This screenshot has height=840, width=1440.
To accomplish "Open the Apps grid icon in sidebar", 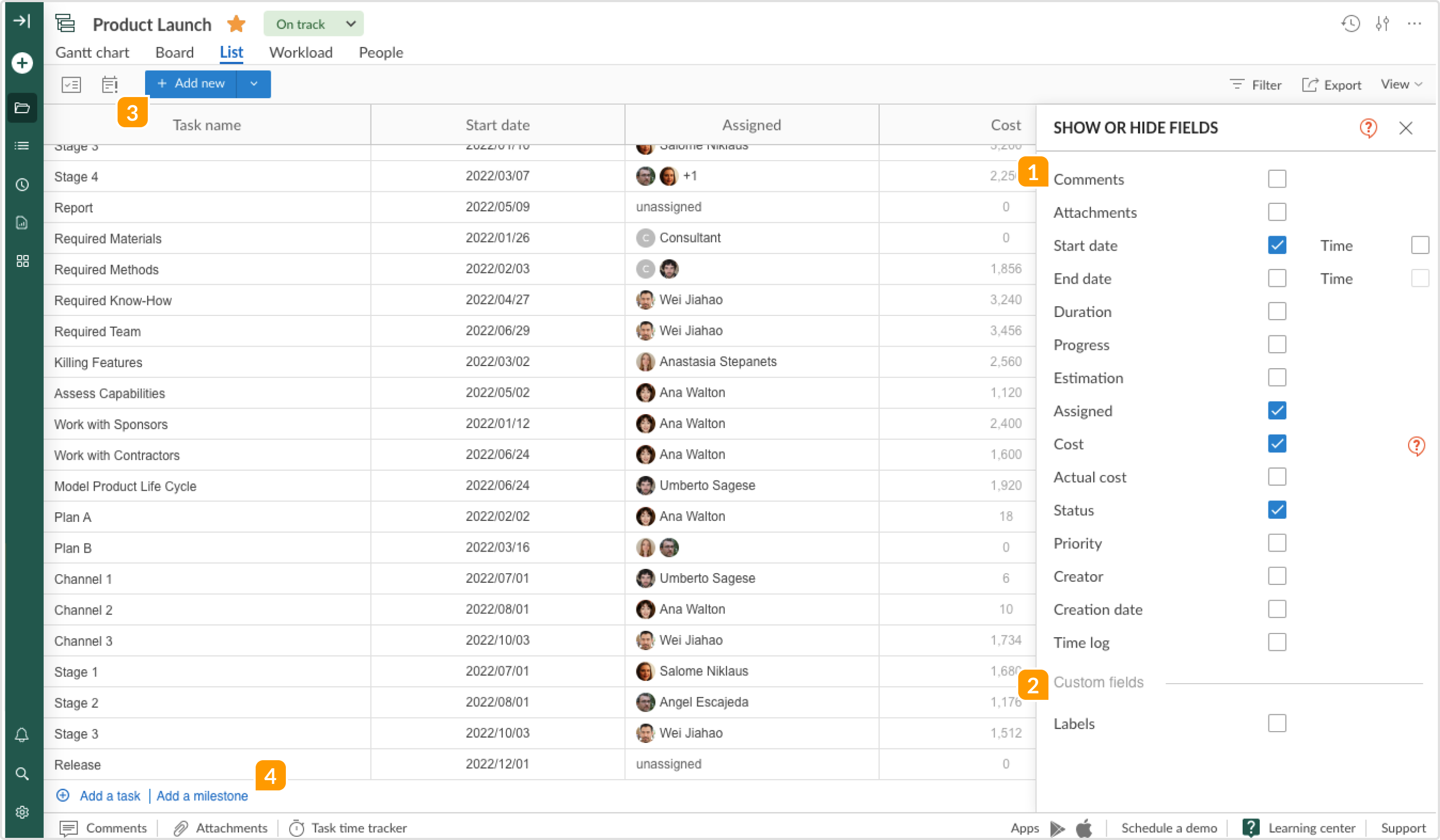I will point(23,261).
